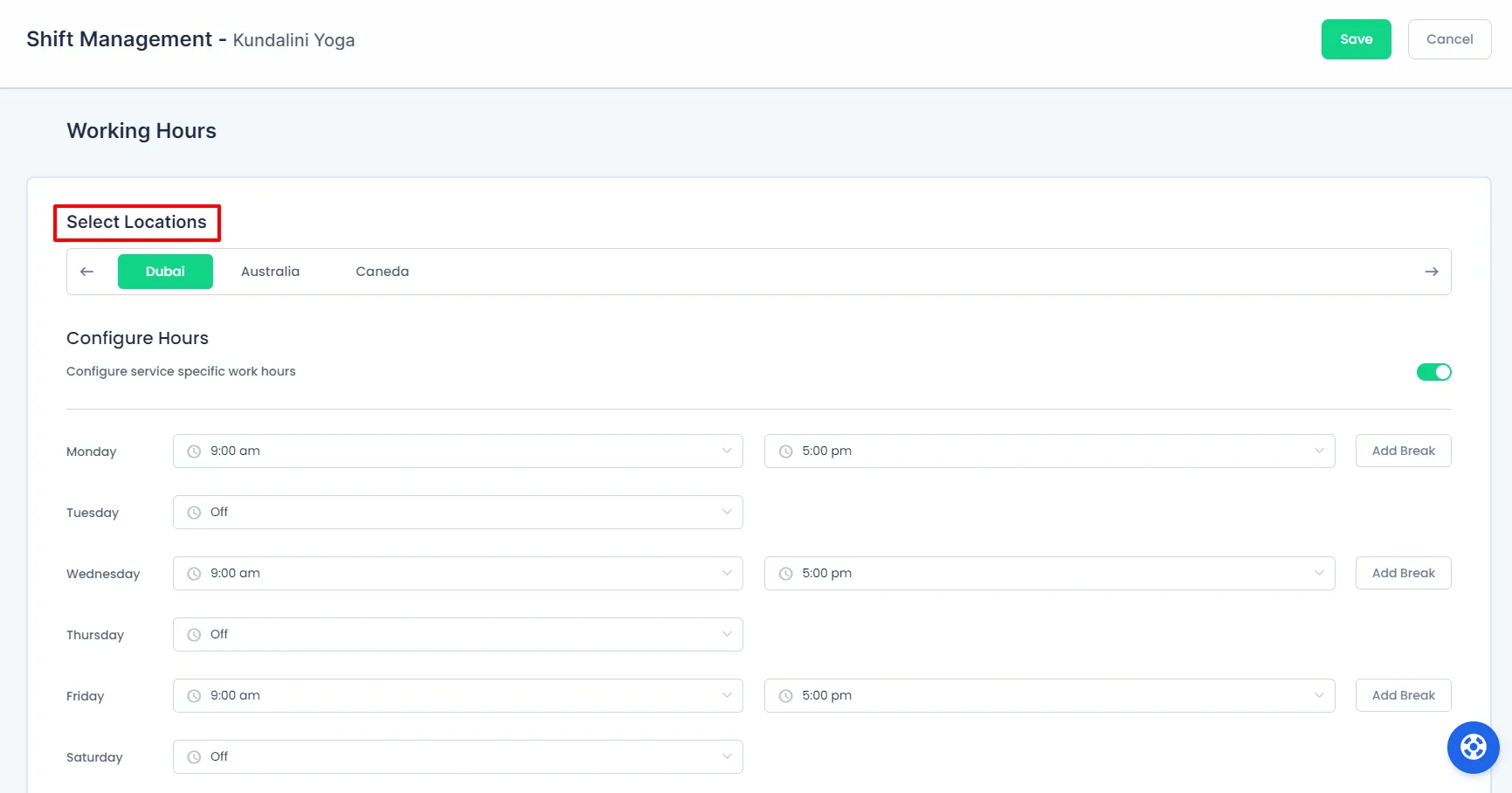This screenshot has width=1512, height=793.
Task: Expand Monday 9:00 am start time dropdown
Action: [458, 452]
